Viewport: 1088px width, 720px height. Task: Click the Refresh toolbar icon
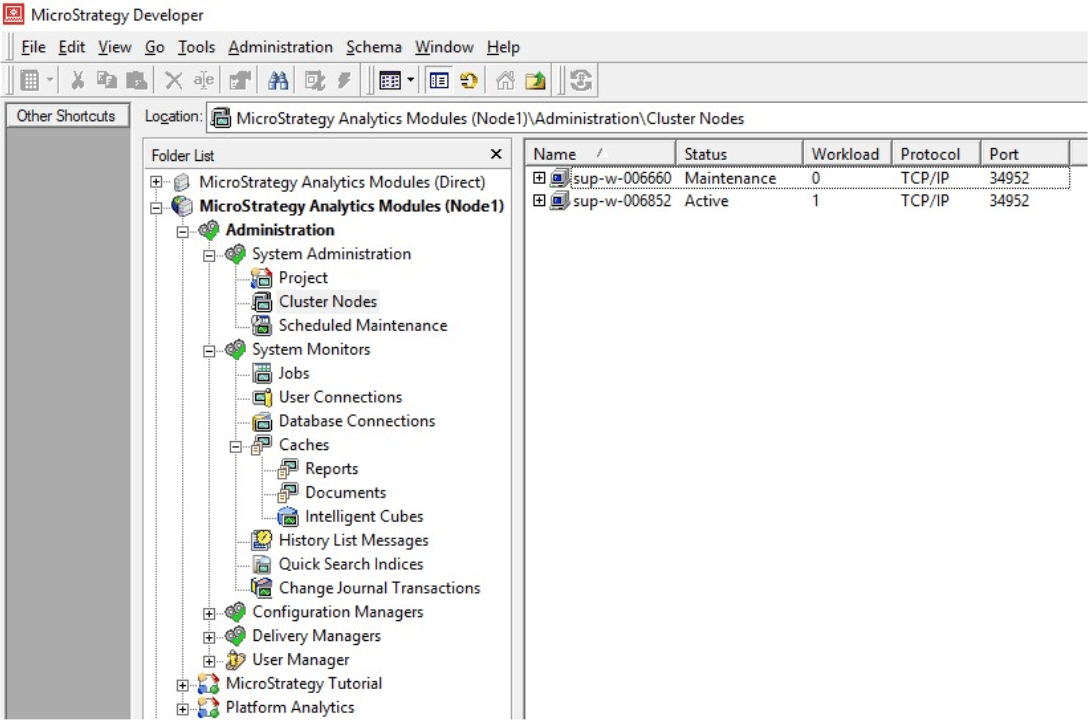tap(470, 80)
